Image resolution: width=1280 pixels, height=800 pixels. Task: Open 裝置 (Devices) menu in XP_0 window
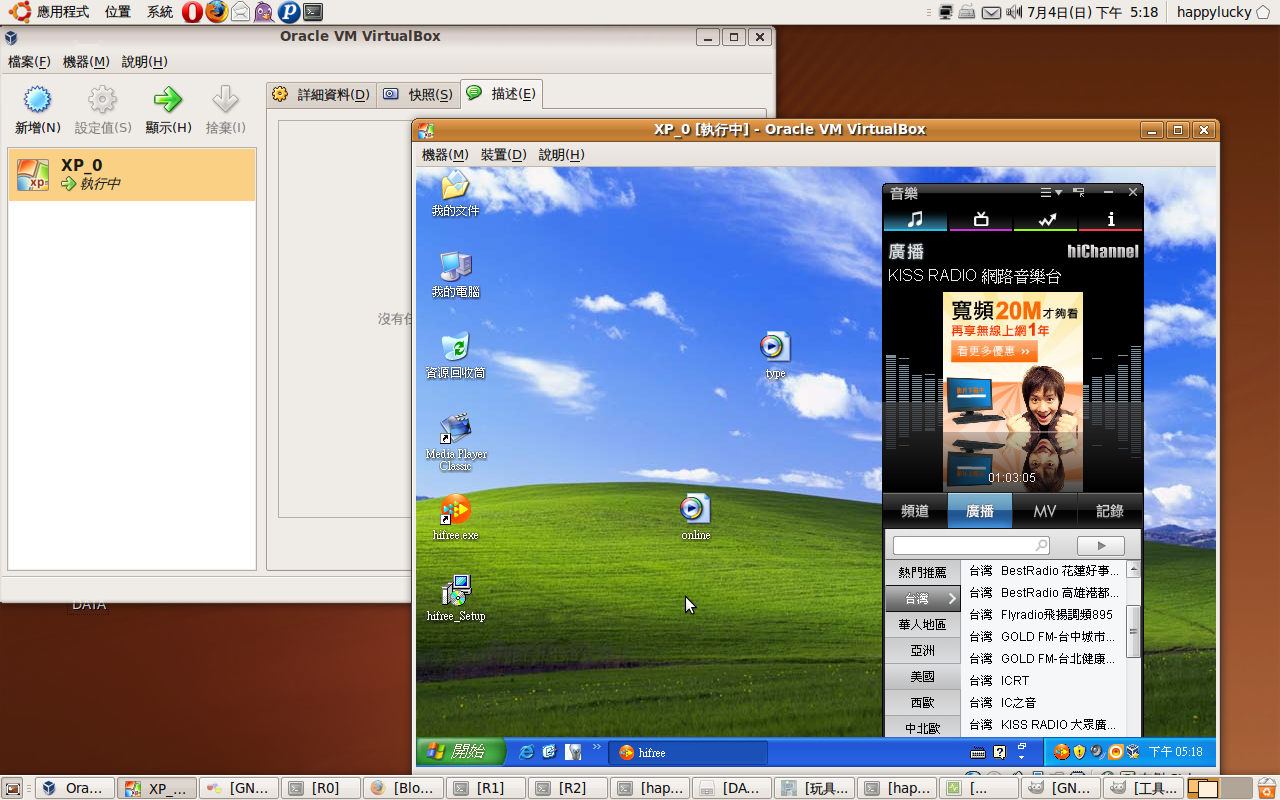pos(503,155)
